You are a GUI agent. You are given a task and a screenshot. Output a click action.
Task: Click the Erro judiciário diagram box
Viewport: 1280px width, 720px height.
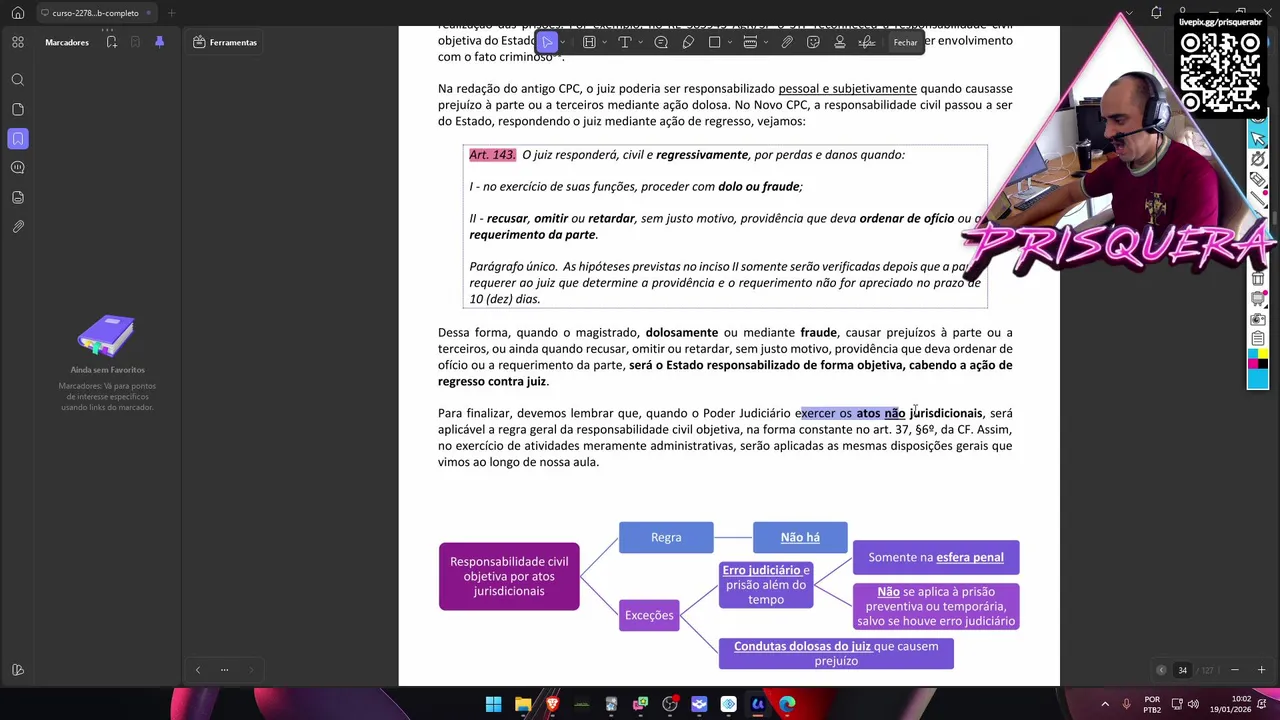766,585
